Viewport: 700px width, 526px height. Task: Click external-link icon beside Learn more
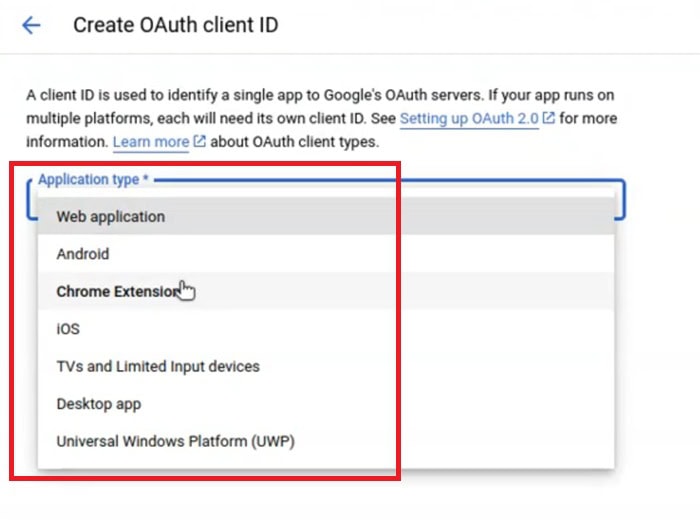tap(199, 141)
